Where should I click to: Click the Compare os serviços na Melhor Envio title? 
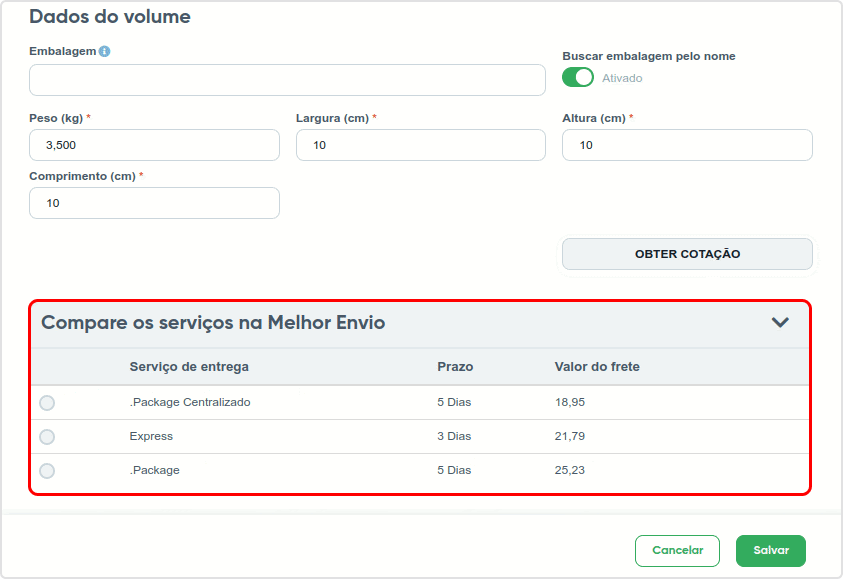tap(213, 323)
